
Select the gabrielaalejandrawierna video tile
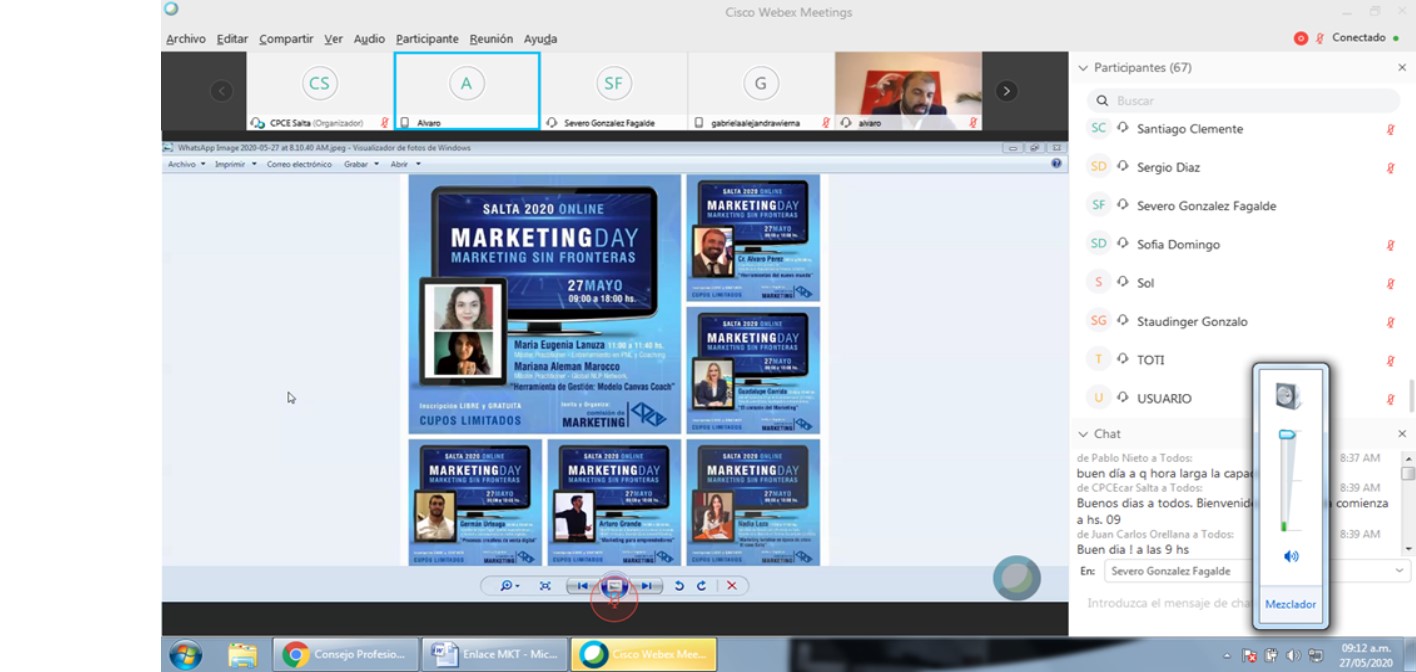click(761, 91)
